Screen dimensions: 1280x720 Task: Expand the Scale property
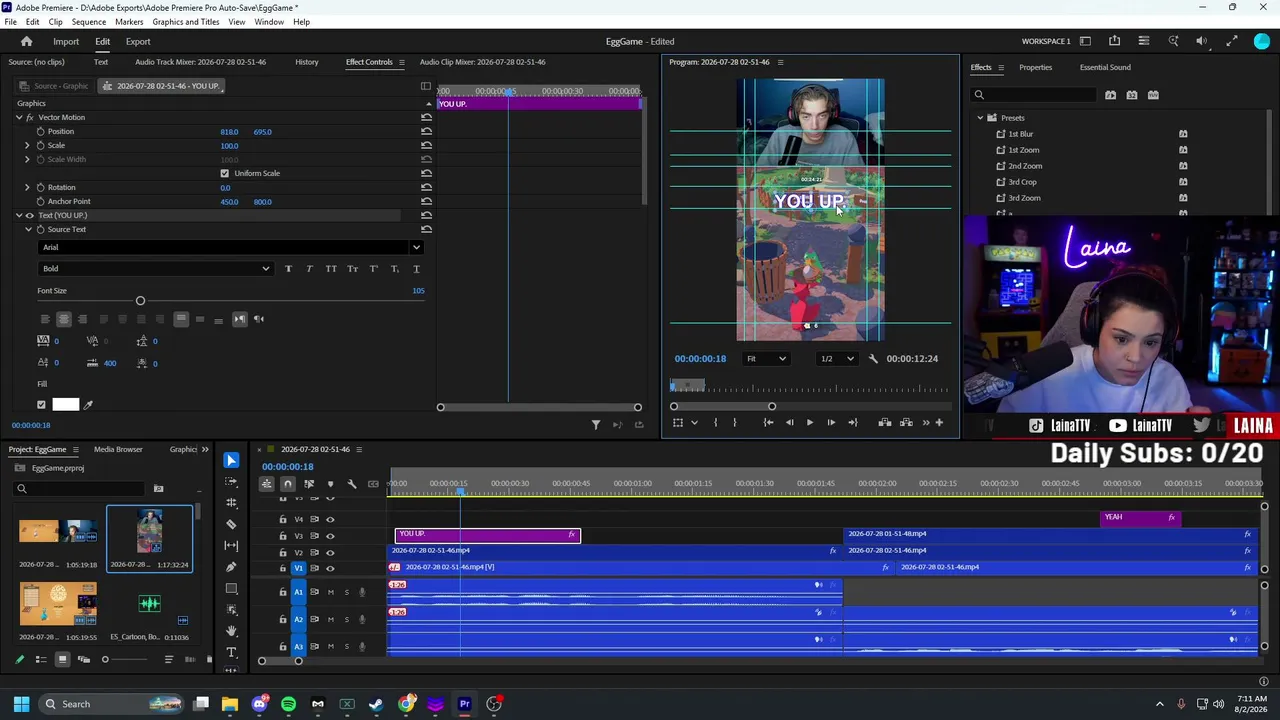tap(27, 146)
